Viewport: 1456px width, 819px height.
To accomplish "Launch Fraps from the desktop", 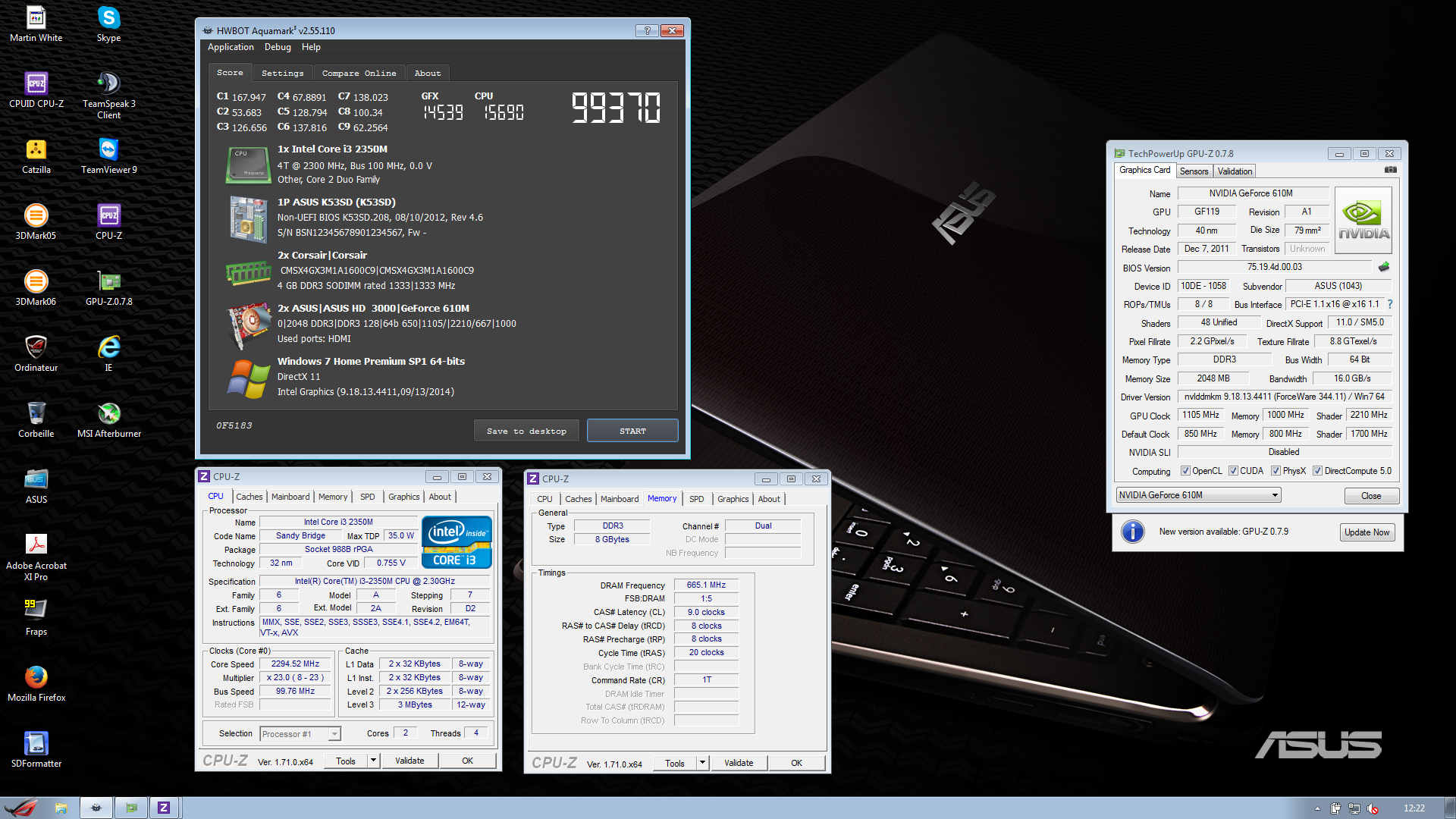I will pyautogui.click(x=36, y=617).
